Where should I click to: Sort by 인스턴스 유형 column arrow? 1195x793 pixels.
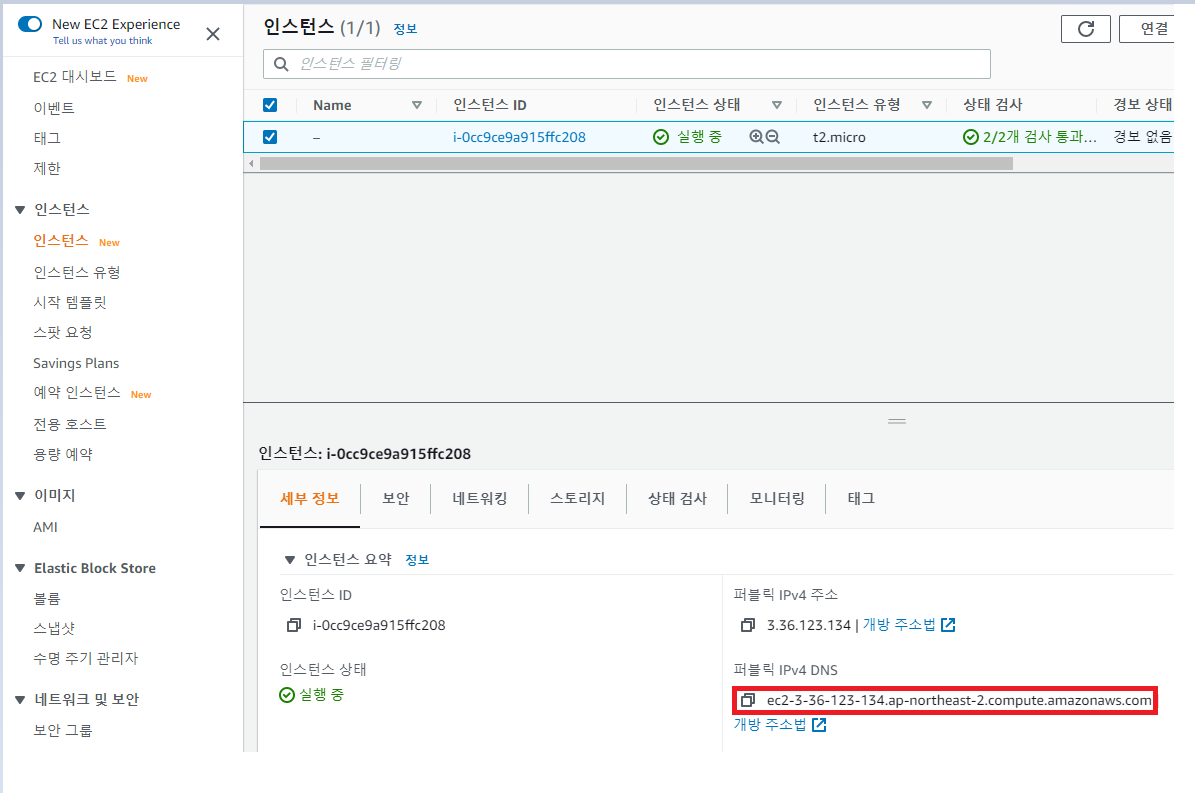point(927,105)
